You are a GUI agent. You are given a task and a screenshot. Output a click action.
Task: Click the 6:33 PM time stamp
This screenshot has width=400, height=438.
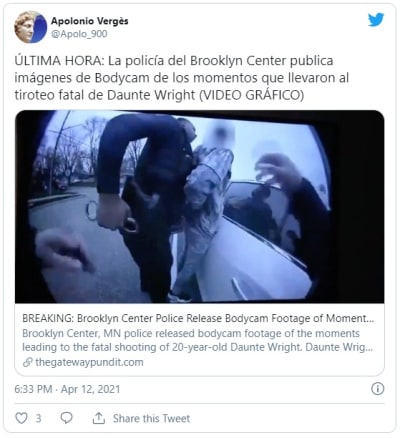pos(33,389)
